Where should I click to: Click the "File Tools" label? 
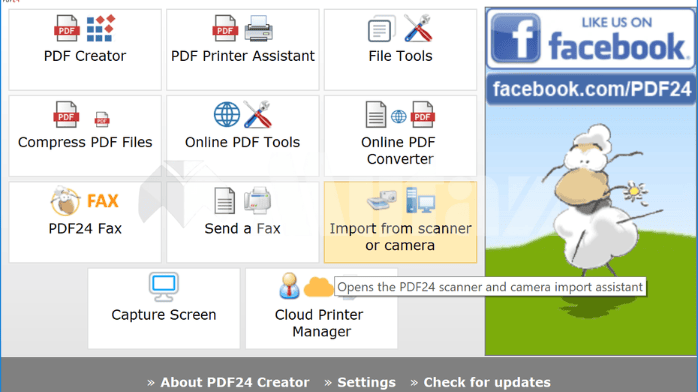click(x=400, y=56)
